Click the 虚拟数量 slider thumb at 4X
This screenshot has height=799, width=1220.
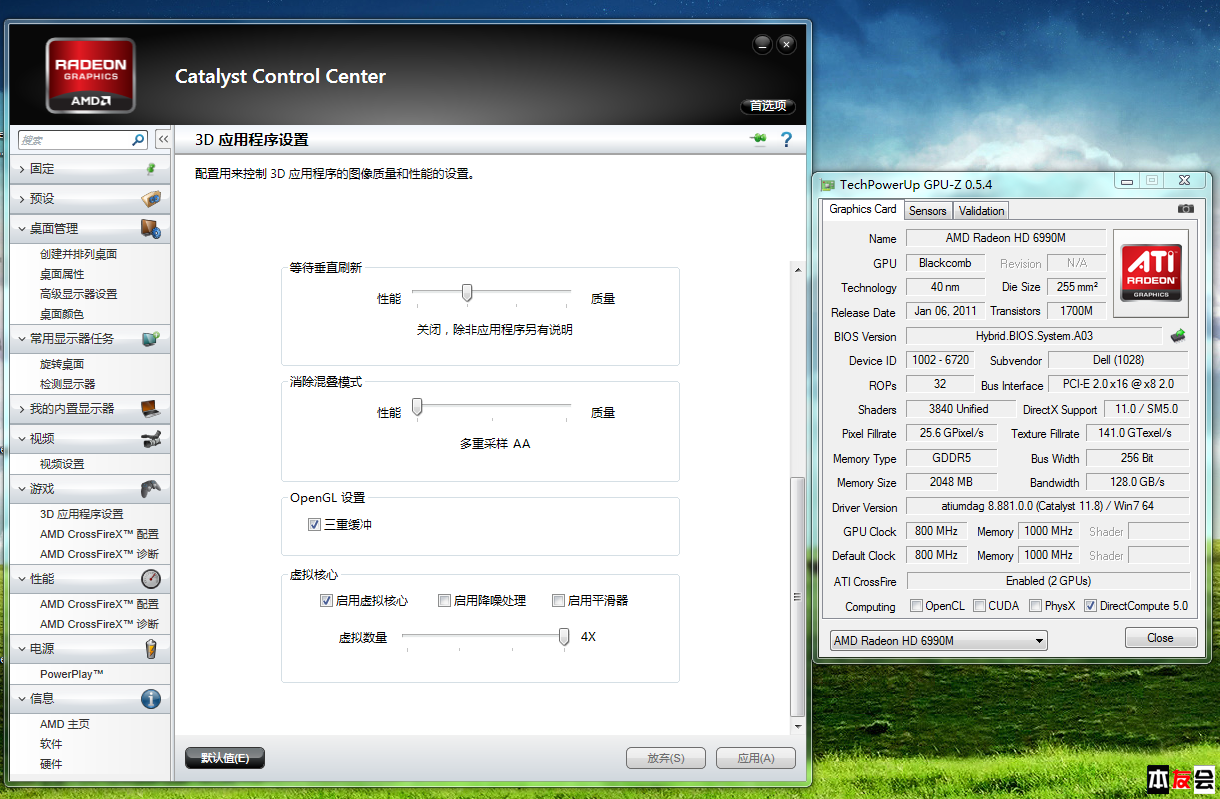point(564,636)
